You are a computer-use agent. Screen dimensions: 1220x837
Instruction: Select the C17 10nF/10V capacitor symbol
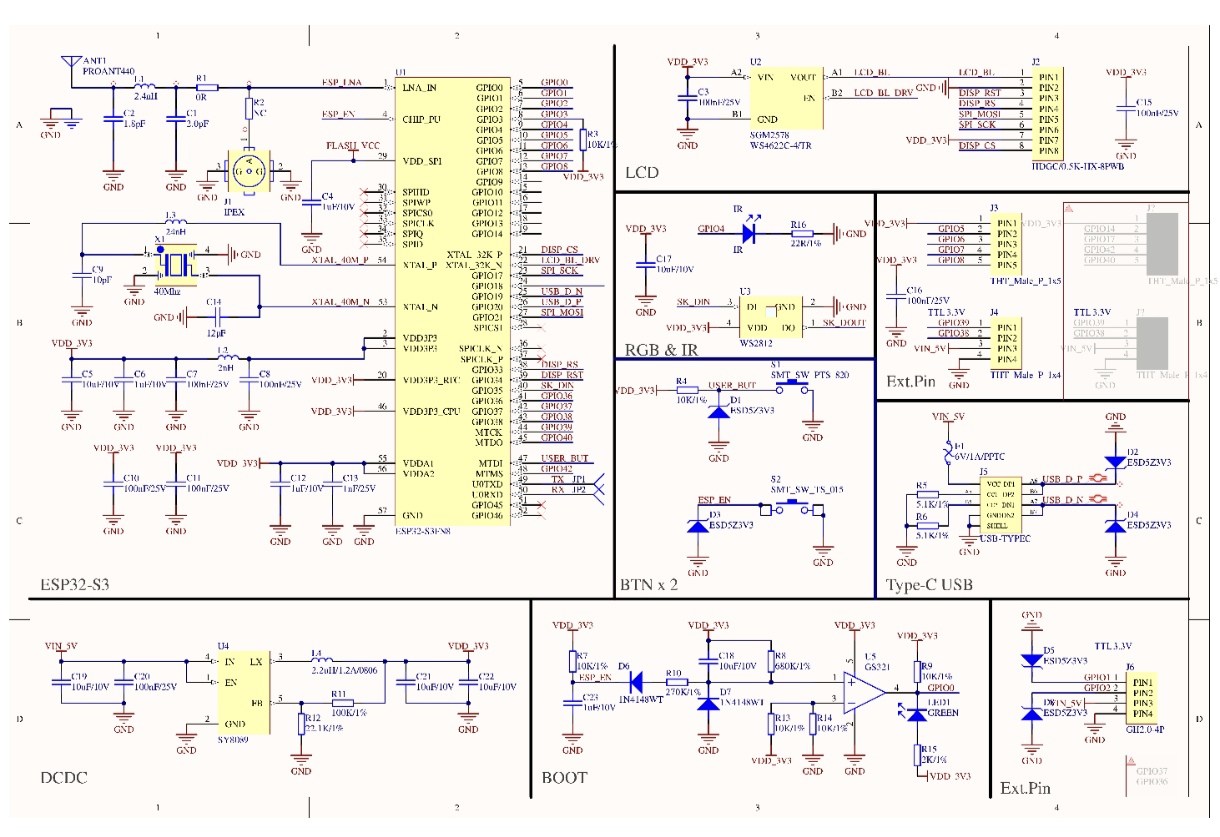pos(646,265)
